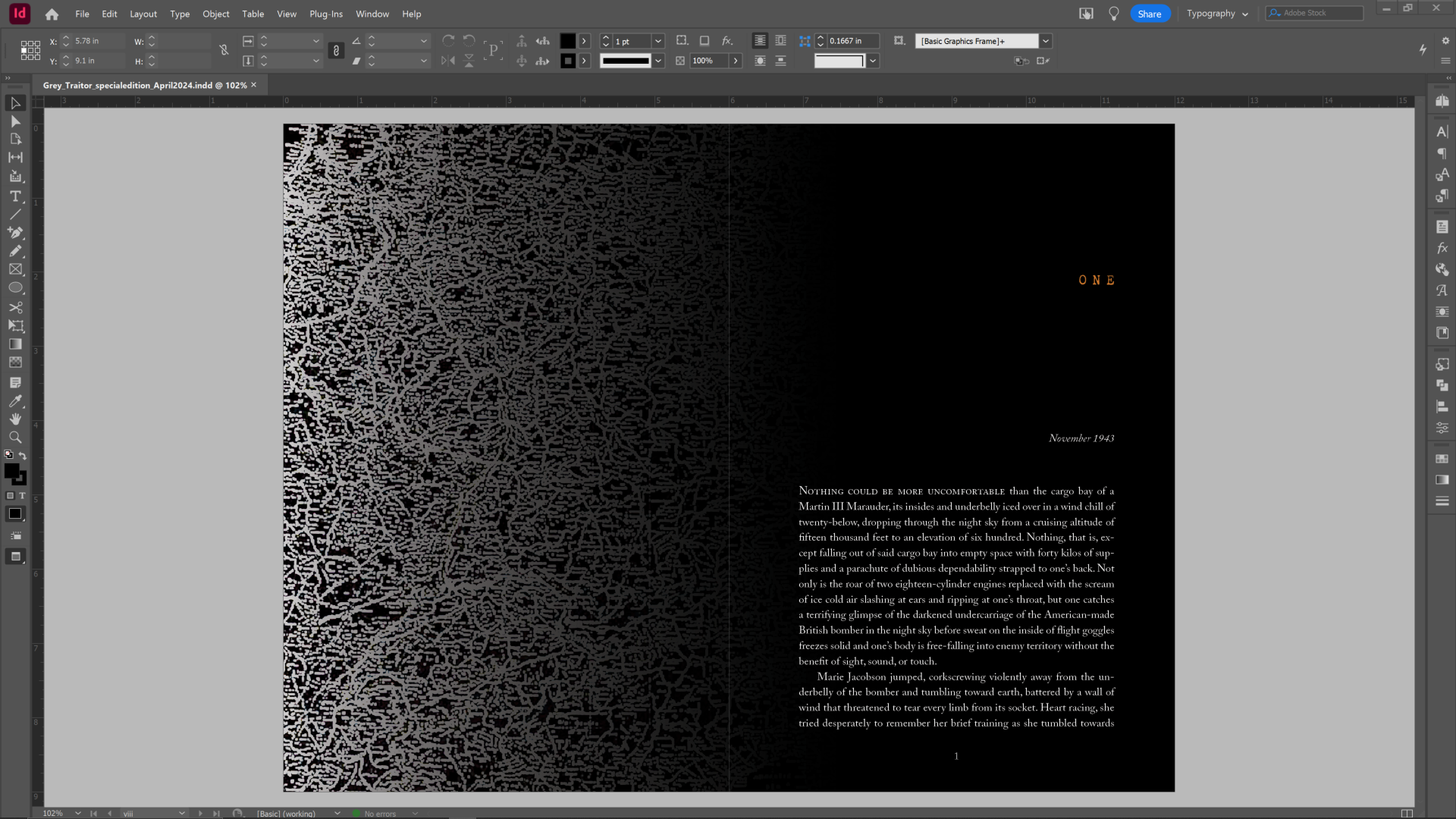1456x819 pixels.
Task: Select the Note tool
Action: [x=15, y=382]
